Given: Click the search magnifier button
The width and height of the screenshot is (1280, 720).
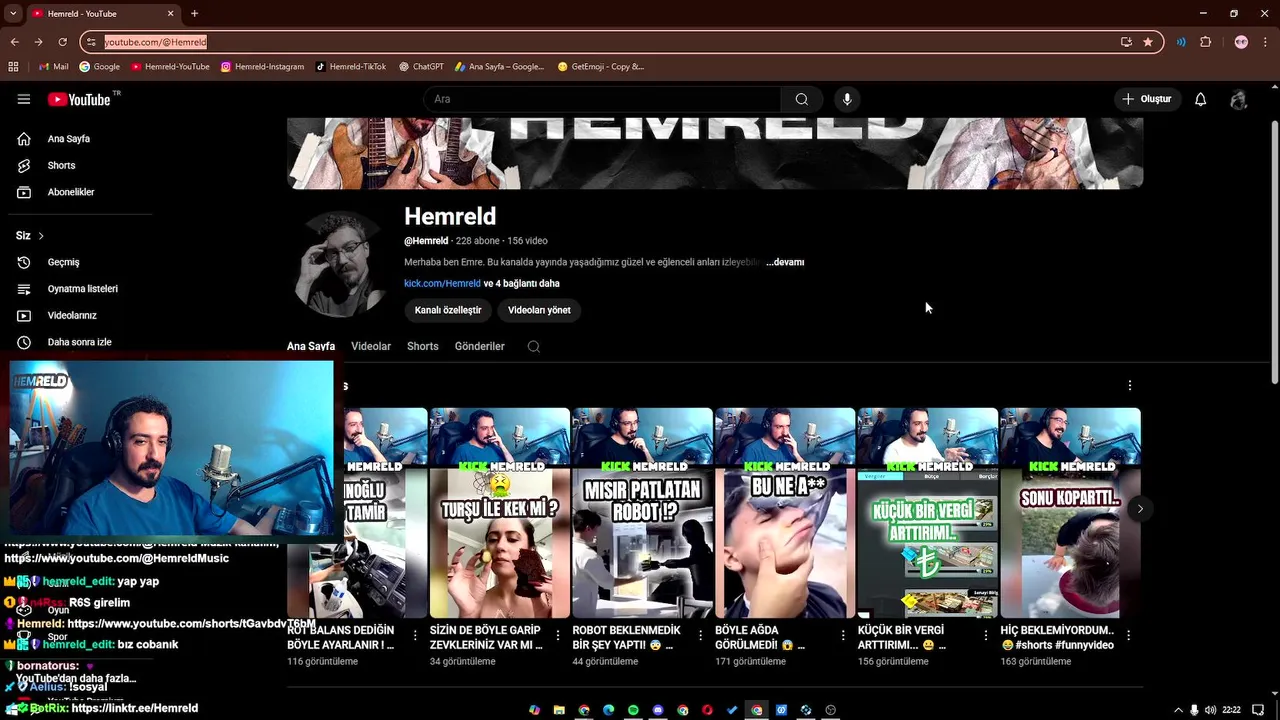Looking at the screenshot, I should [x=801, y=99].
